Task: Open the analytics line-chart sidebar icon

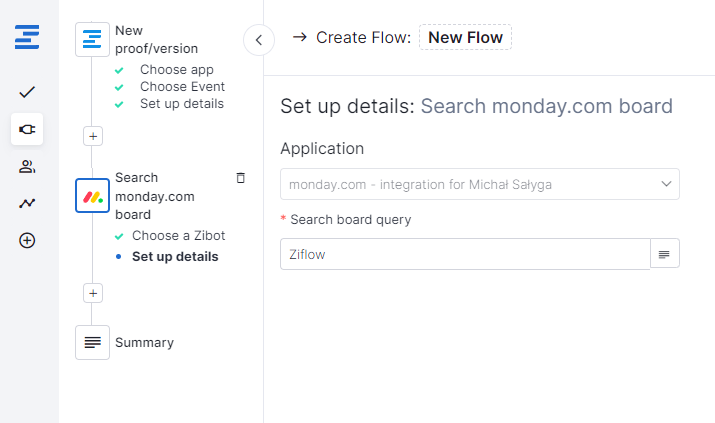Action: point(28,203)
